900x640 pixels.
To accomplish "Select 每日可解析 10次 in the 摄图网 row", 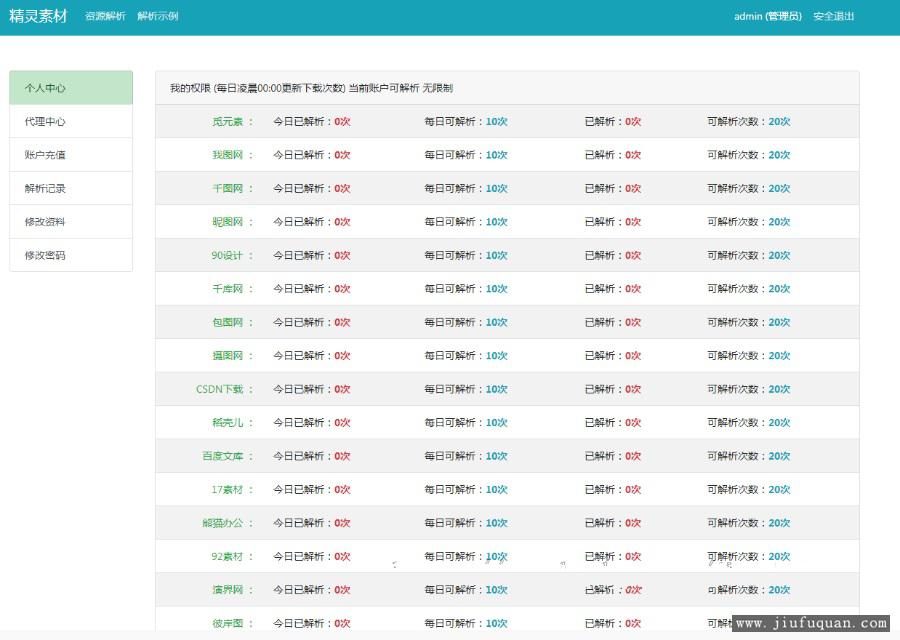I will [x=465, y=355].
